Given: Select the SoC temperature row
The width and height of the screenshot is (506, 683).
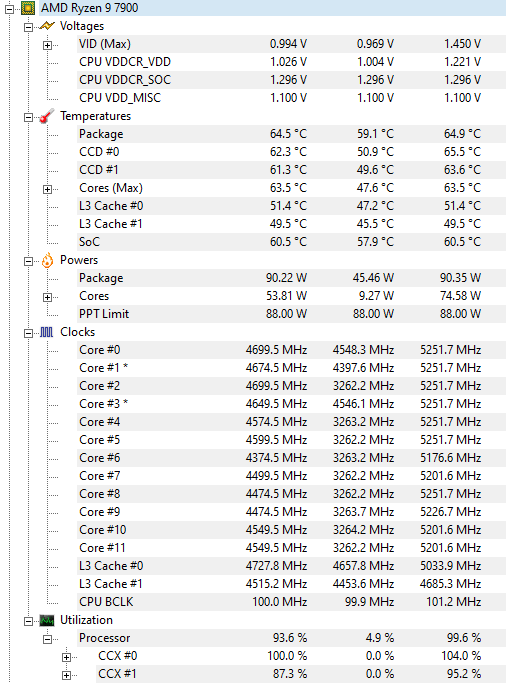Looking at the screenshot, I should tap(291, 241).
